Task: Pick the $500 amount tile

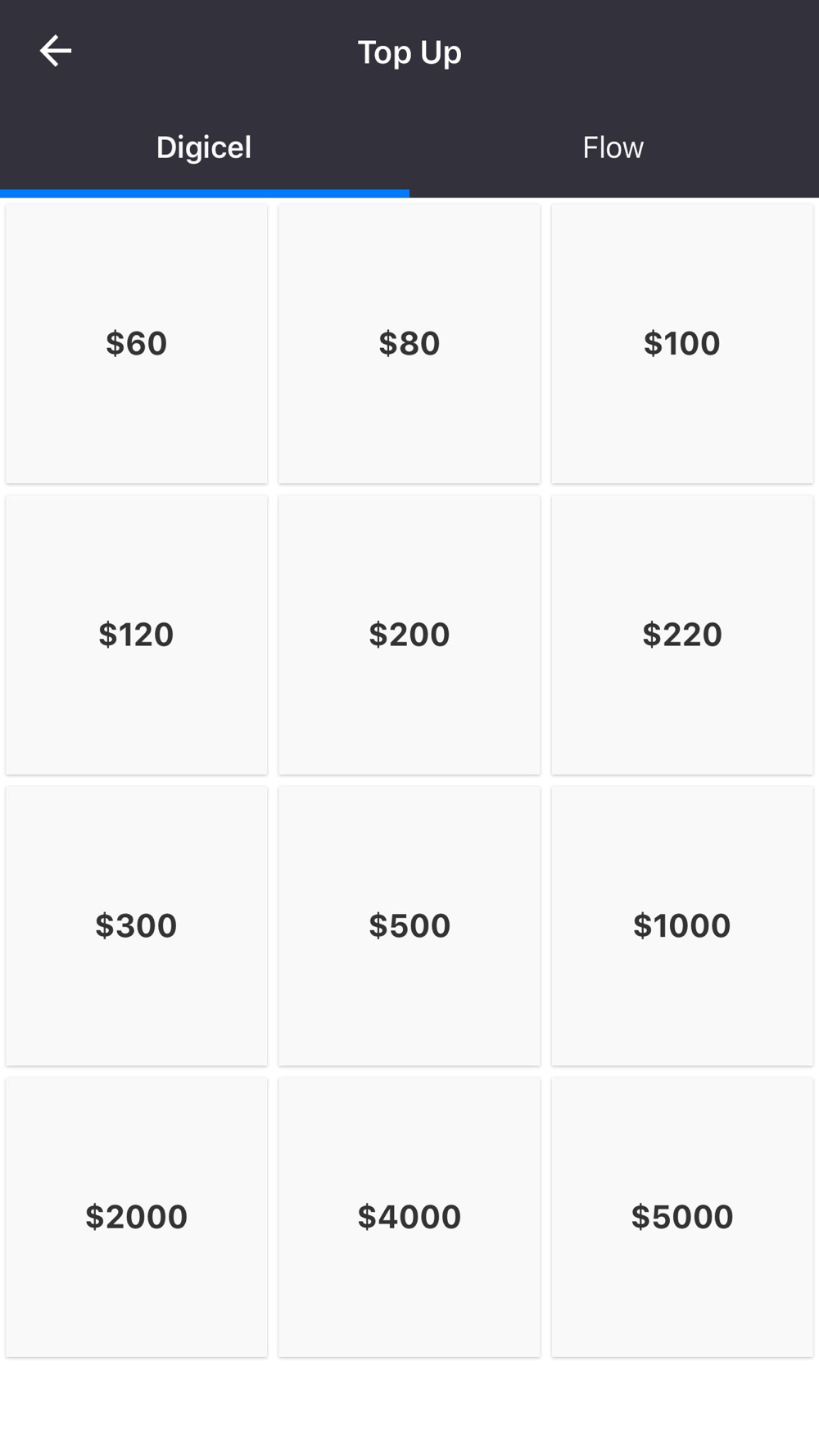Action: coord(409,926)
